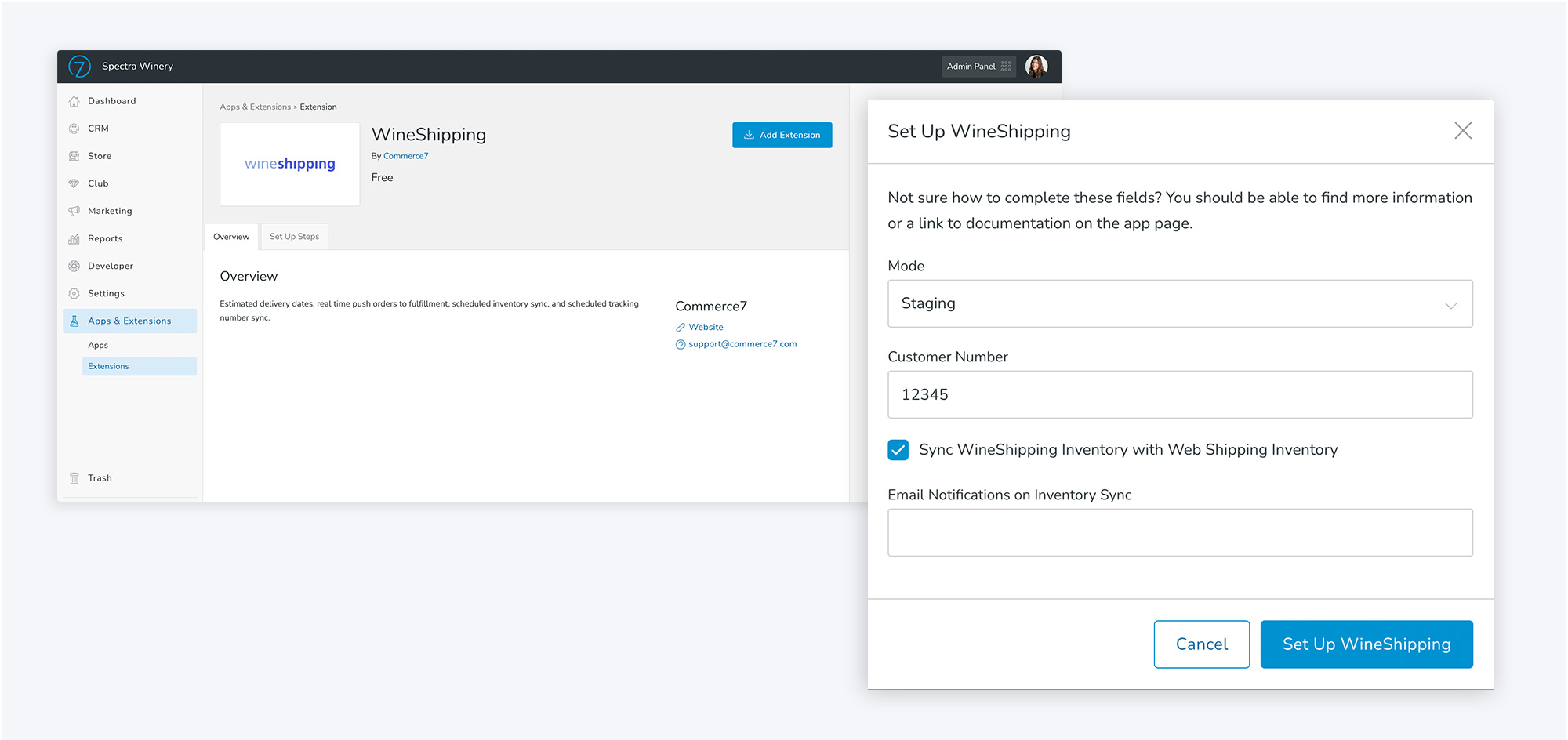Click the Customer Number input field
Screen dimensions: 1568x740
point(1180,394)
